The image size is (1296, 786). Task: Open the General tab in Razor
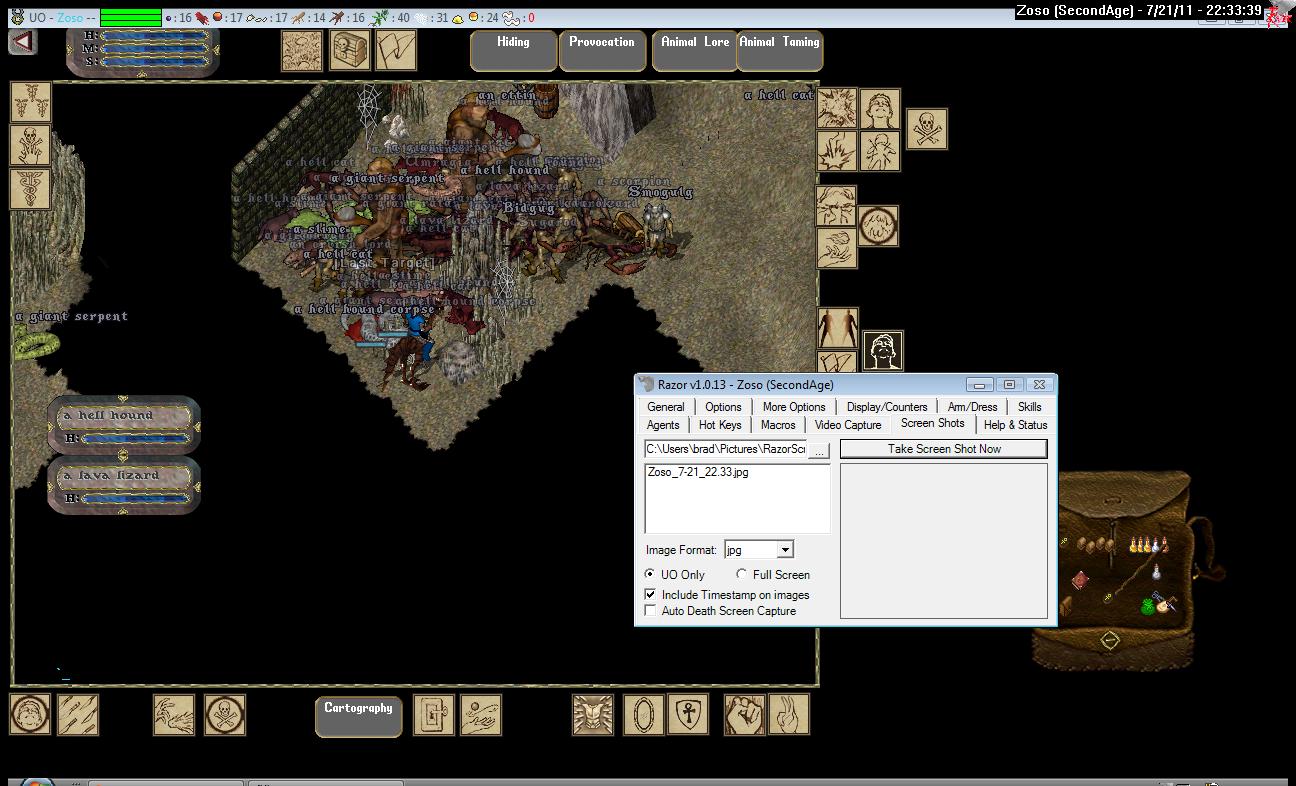pos(665,407)
